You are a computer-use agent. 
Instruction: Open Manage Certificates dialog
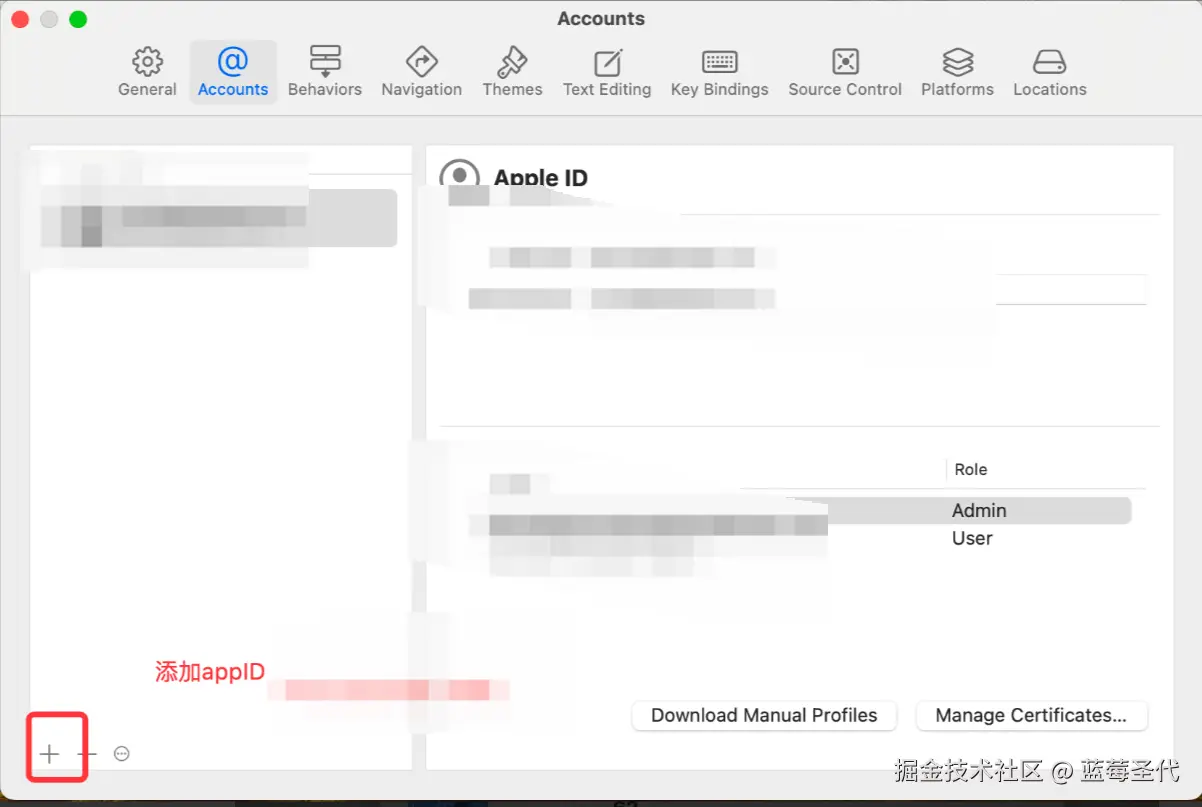pyautogui.click(x=1031, y=716)
